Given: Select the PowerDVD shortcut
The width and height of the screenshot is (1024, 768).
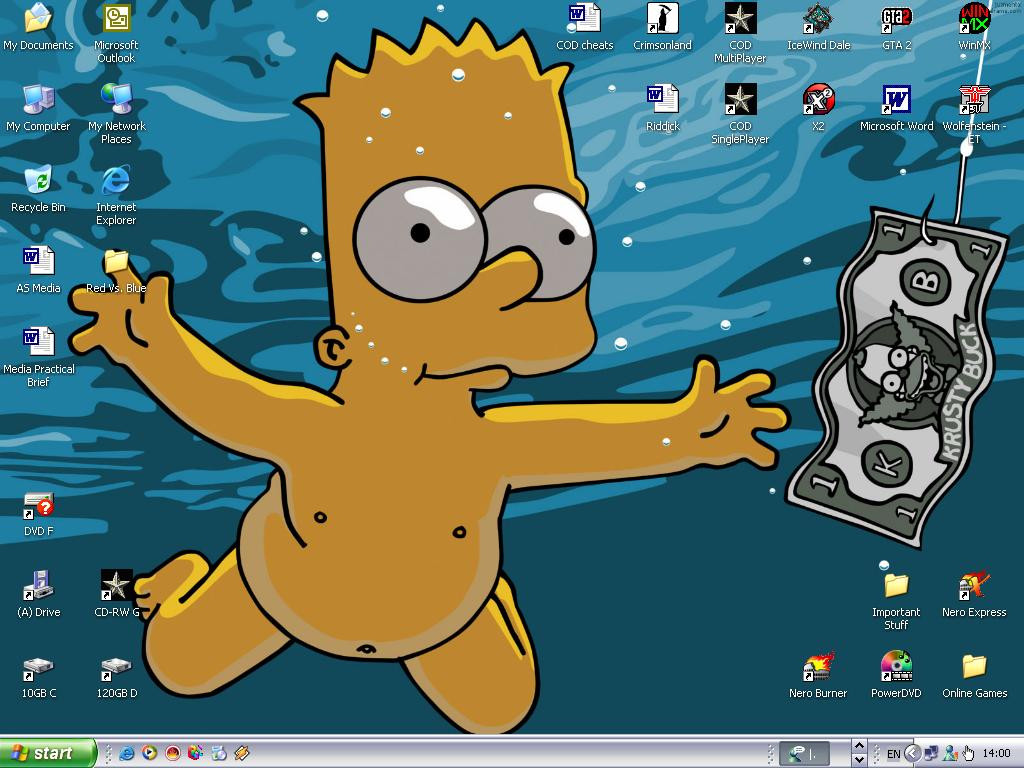Looking at the screenshot, I should [x=896, y=675].
